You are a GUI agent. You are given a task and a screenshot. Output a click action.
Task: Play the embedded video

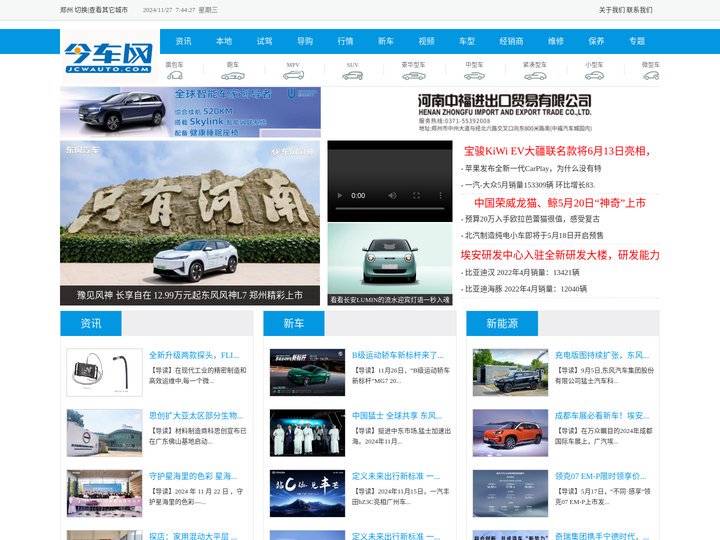[x=340, y=196]
